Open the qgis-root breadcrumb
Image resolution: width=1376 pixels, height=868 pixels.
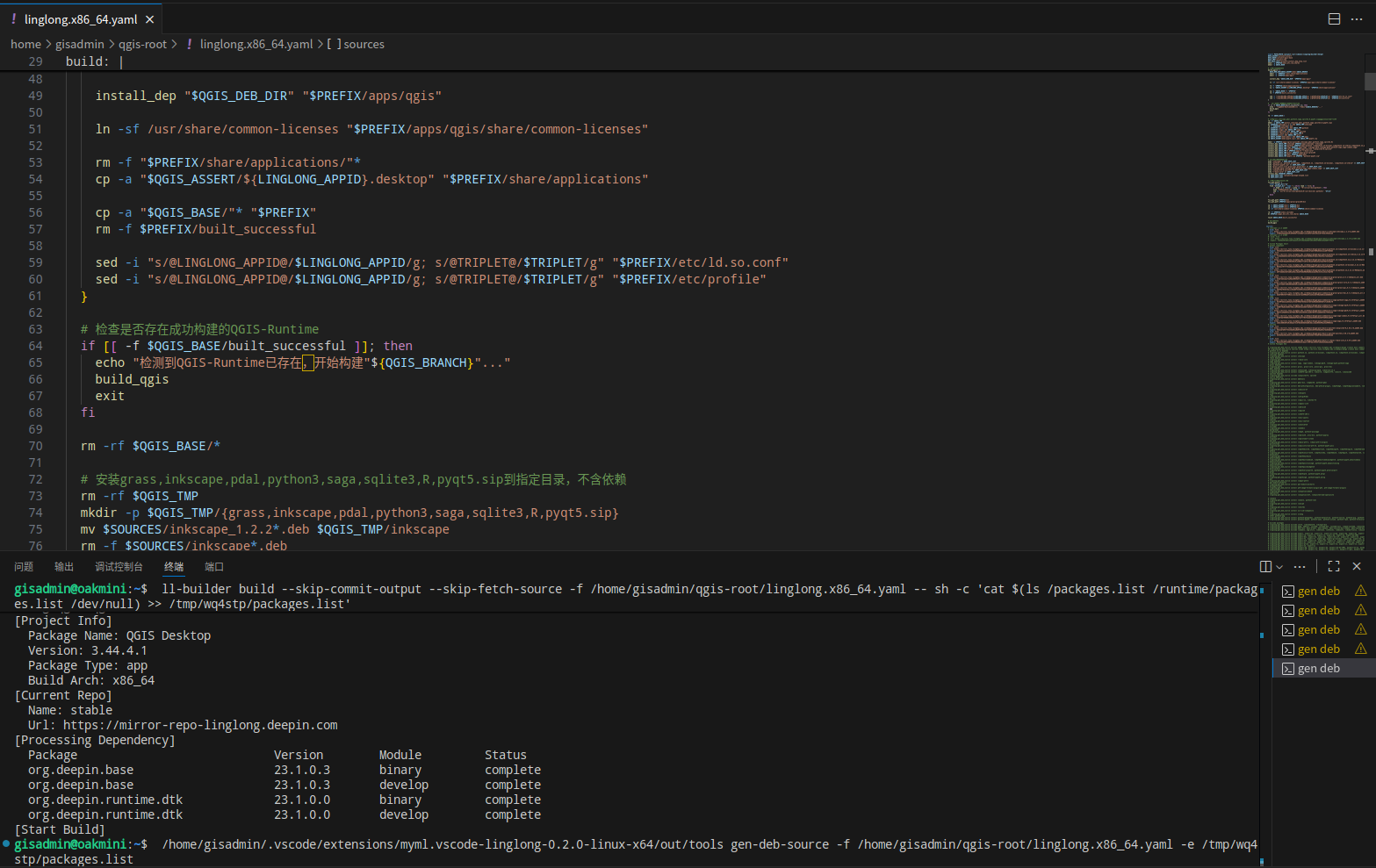pyautogui.click(x=142, y=44)
